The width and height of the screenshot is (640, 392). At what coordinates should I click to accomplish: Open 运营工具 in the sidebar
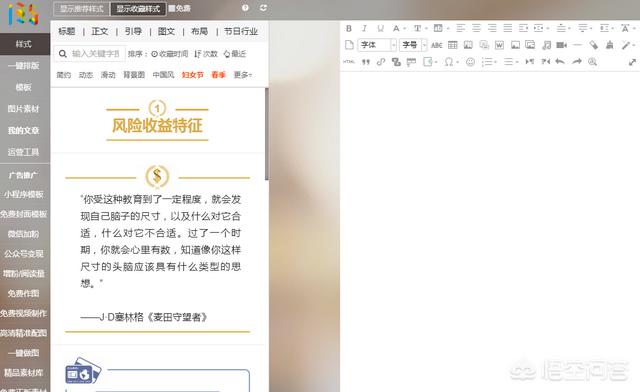(x=24, y=152)
